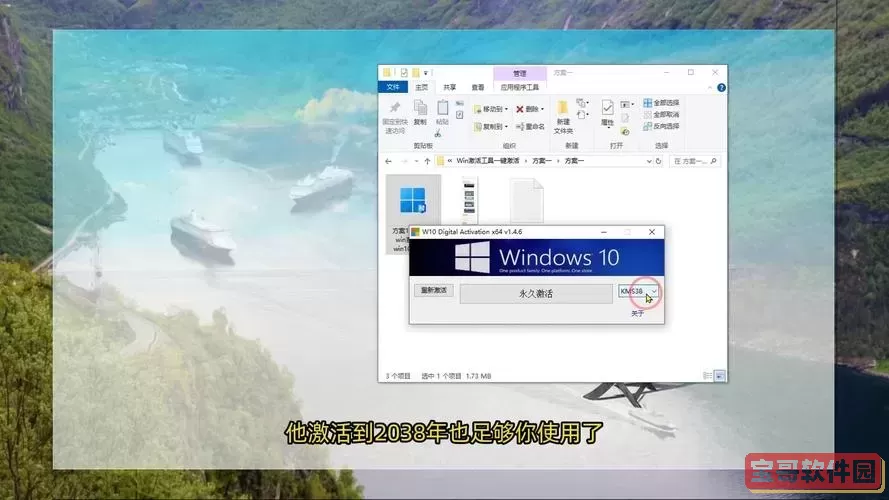Click quick access toolbar New folder icon

416,73
